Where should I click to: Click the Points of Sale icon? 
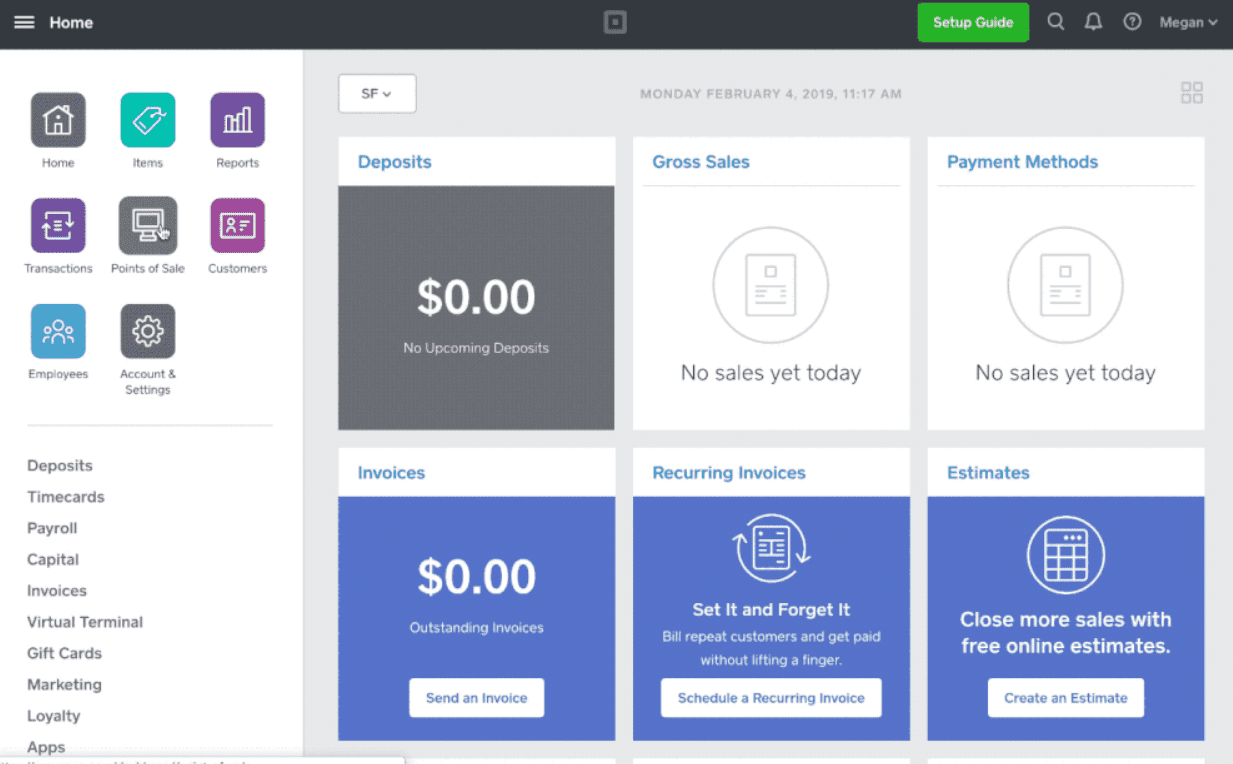[147, 225]
